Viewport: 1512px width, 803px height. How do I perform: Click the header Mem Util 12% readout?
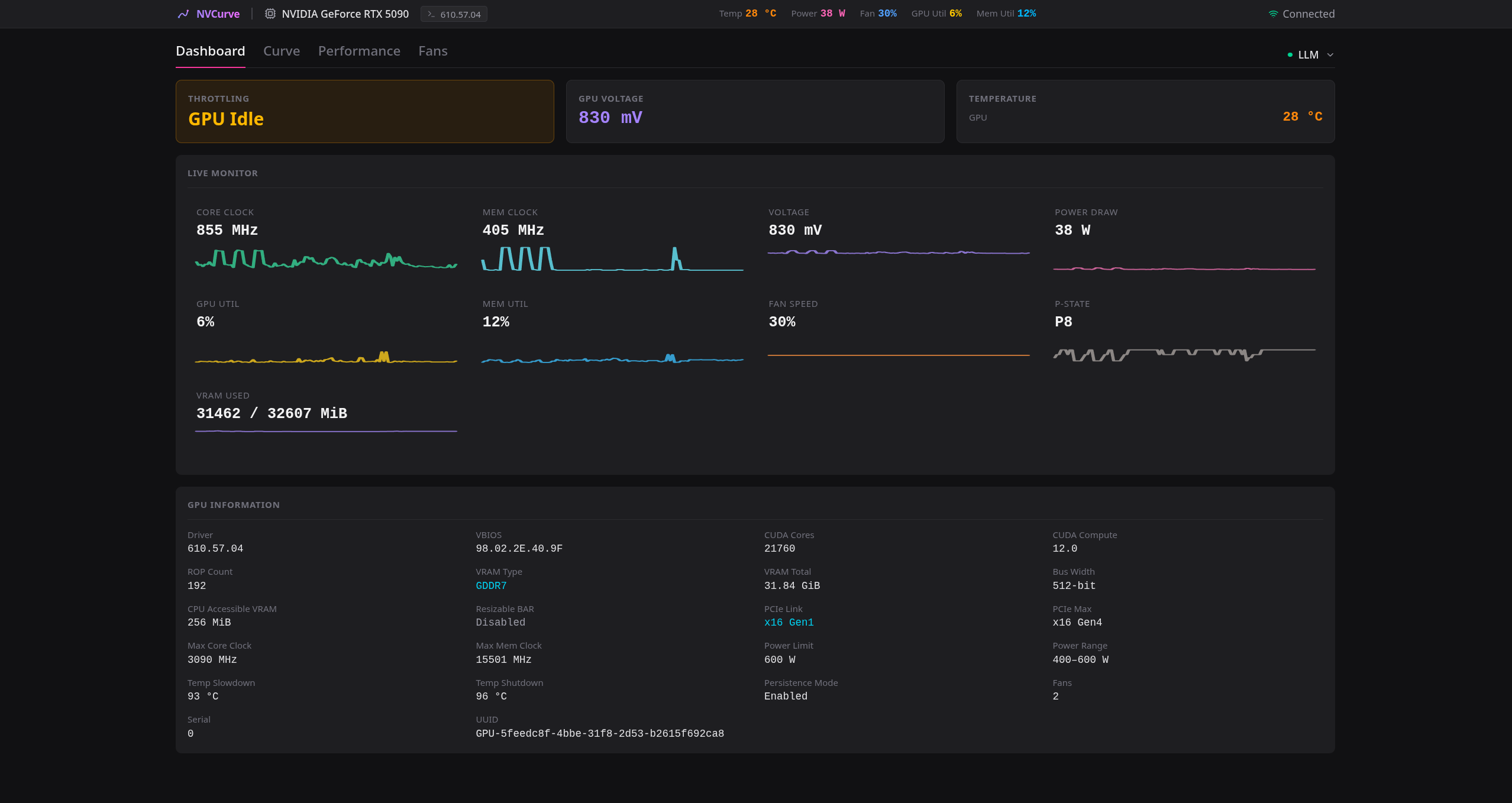coord(1006,14)
